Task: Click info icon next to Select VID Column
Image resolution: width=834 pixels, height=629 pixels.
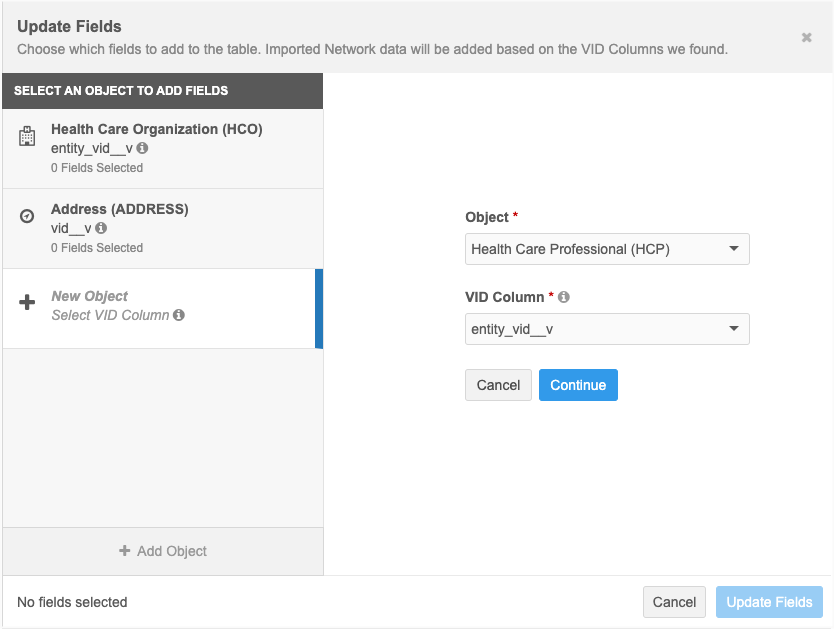Action: tap(179, 315)
